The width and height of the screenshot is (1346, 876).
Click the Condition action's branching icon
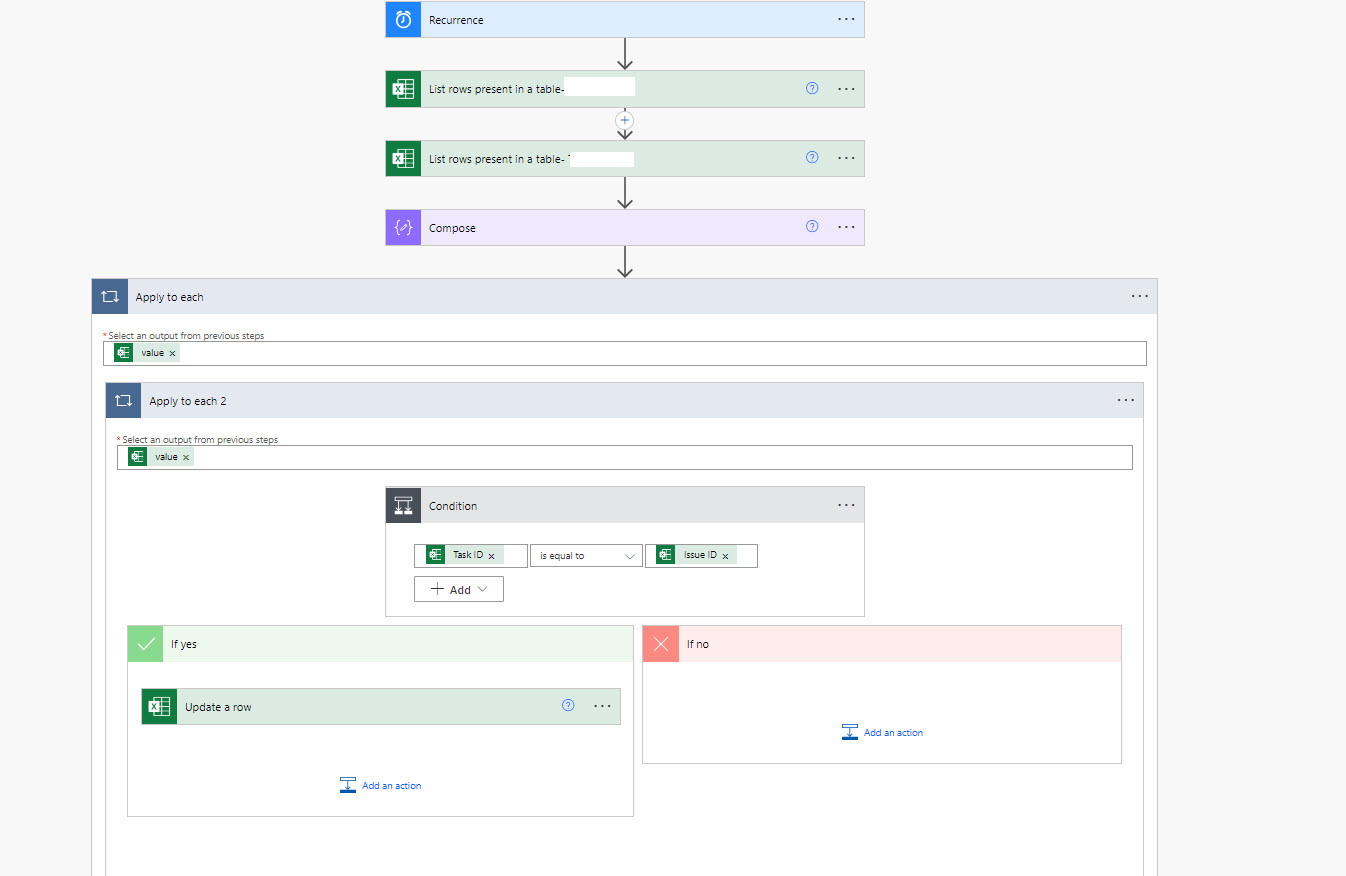403,505
